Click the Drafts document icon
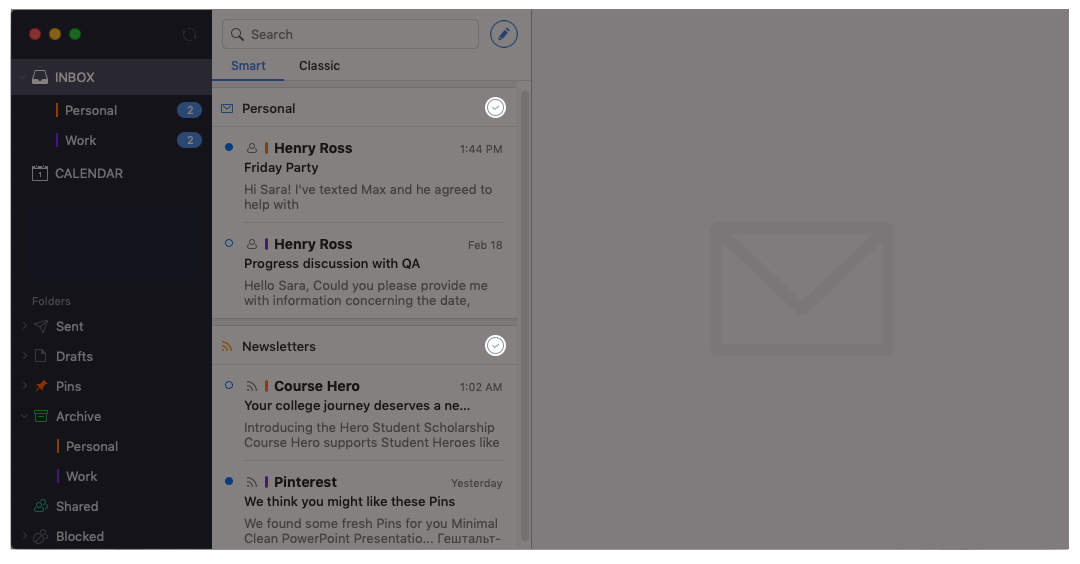 click(x=41, y=356)
